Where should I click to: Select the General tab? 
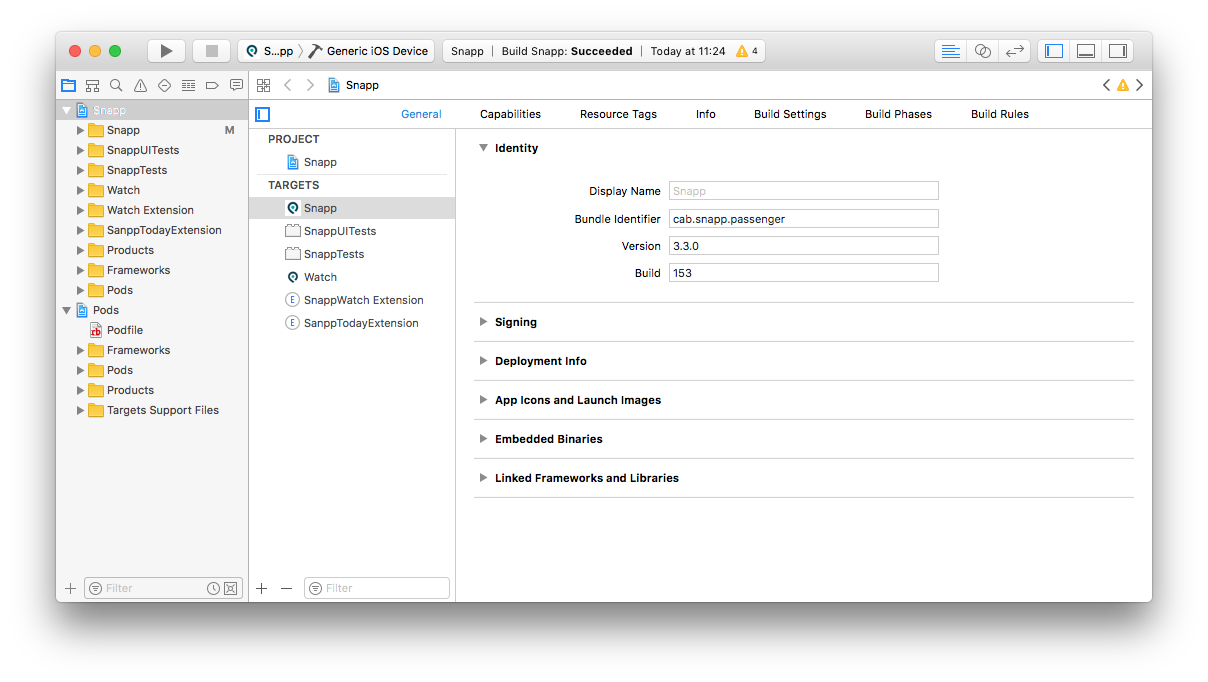pos(421,114)
